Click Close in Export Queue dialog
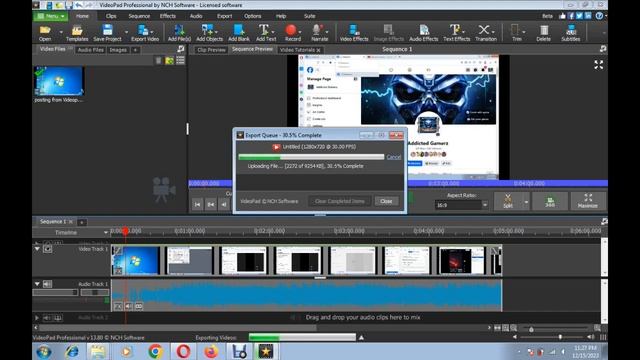The width and height of the screenshot is (640, 360). [x=386, y=201]
